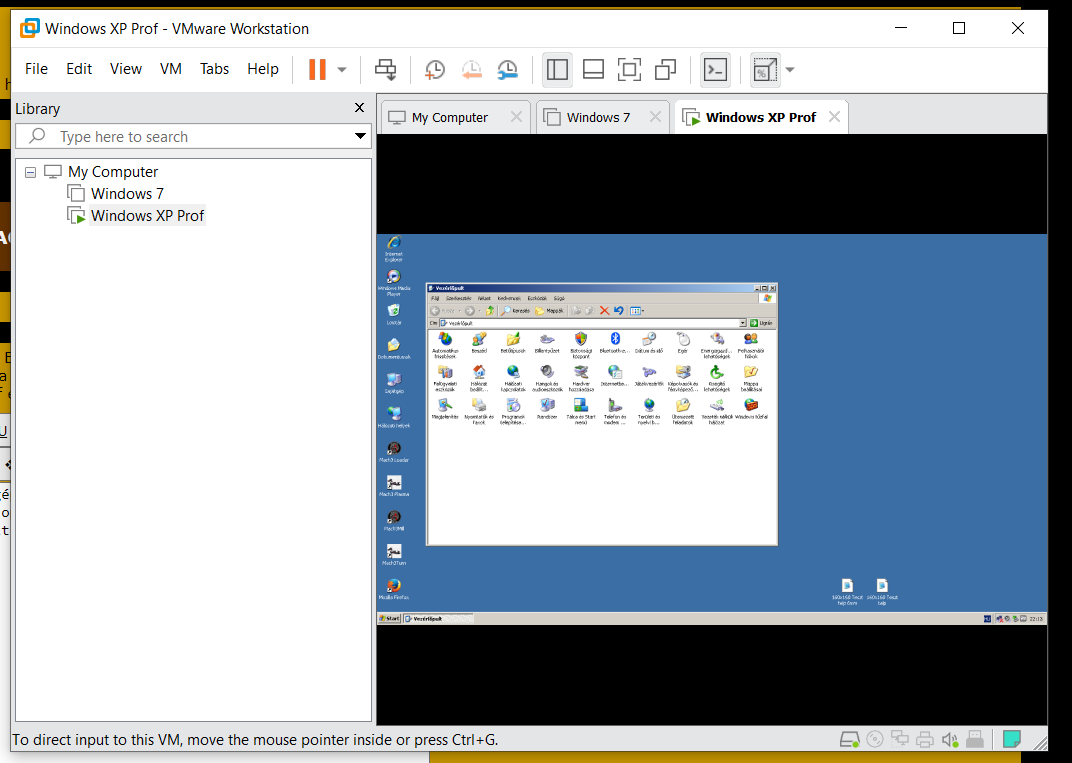1072x763 pixels.
Task: Click the XP Start button
Action: pyautogui.click(x=389, y=618)
